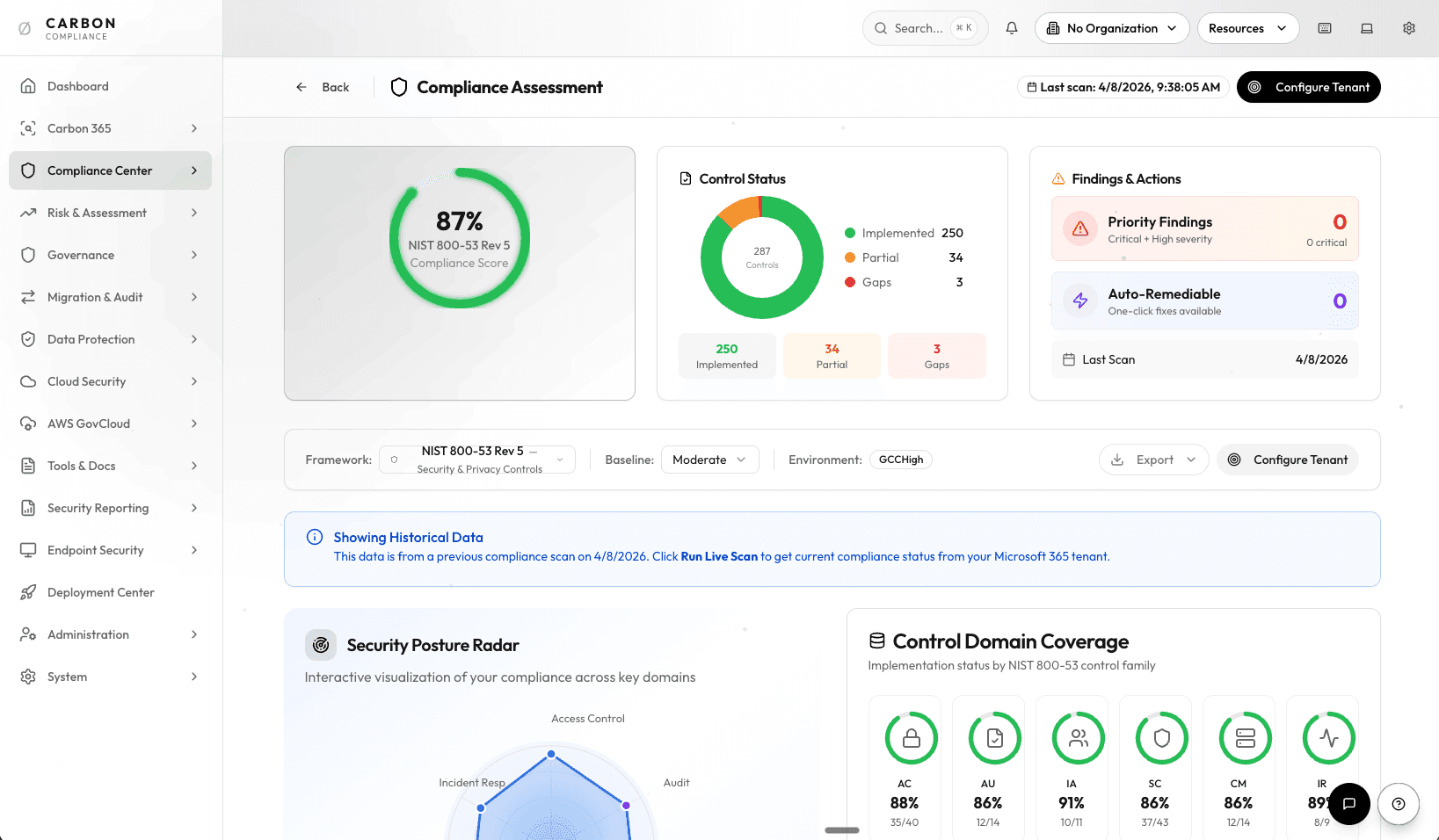This screenshot has width=1439, height=840.
Task: Select Compliance Center in sidebar
Action: pyautogui.click(x=110, y=170)
